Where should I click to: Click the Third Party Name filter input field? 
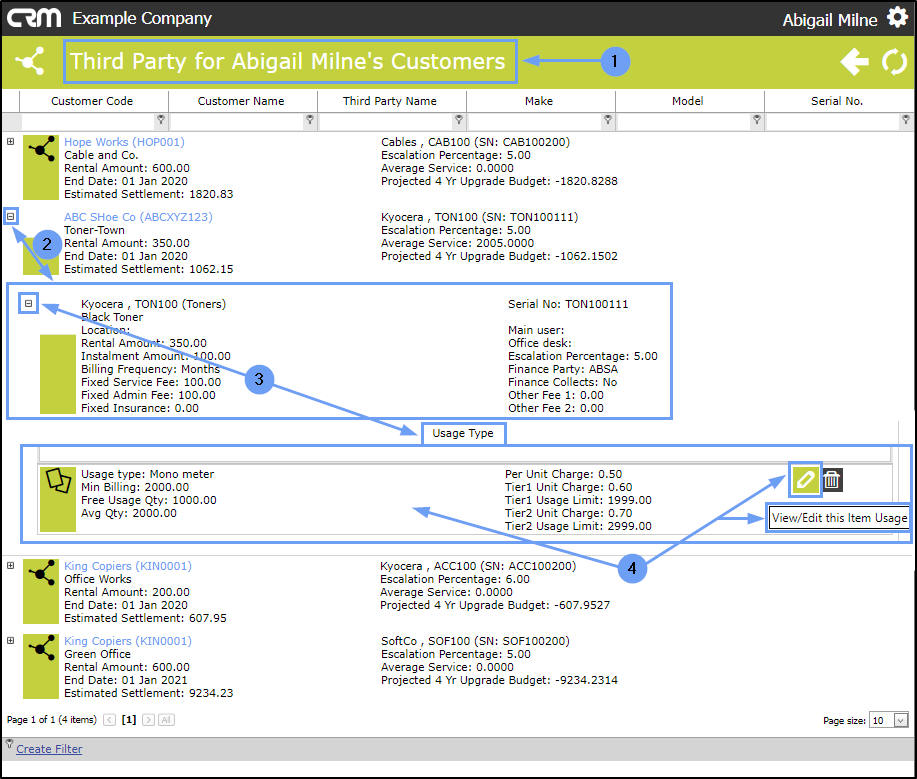point(387,121)
